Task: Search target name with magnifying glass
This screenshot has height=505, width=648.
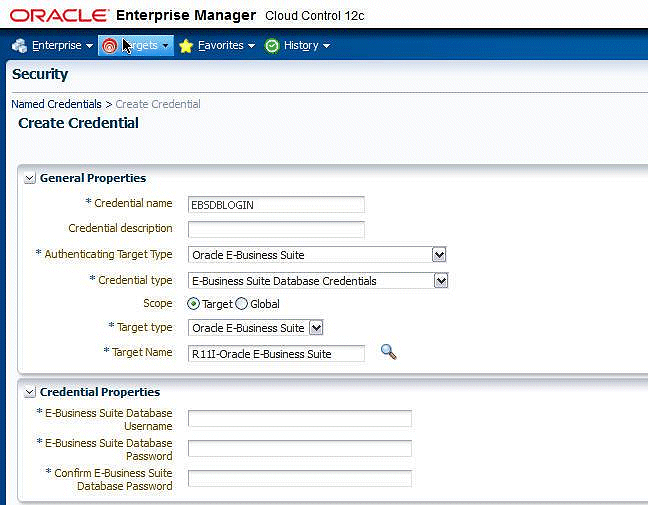Action: (388, 352)
